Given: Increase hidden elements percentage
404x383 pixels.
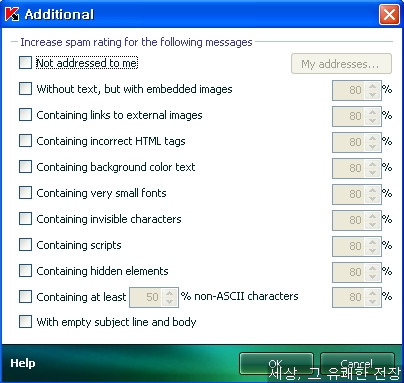Looking at the screenshot, I should [372, 268].
